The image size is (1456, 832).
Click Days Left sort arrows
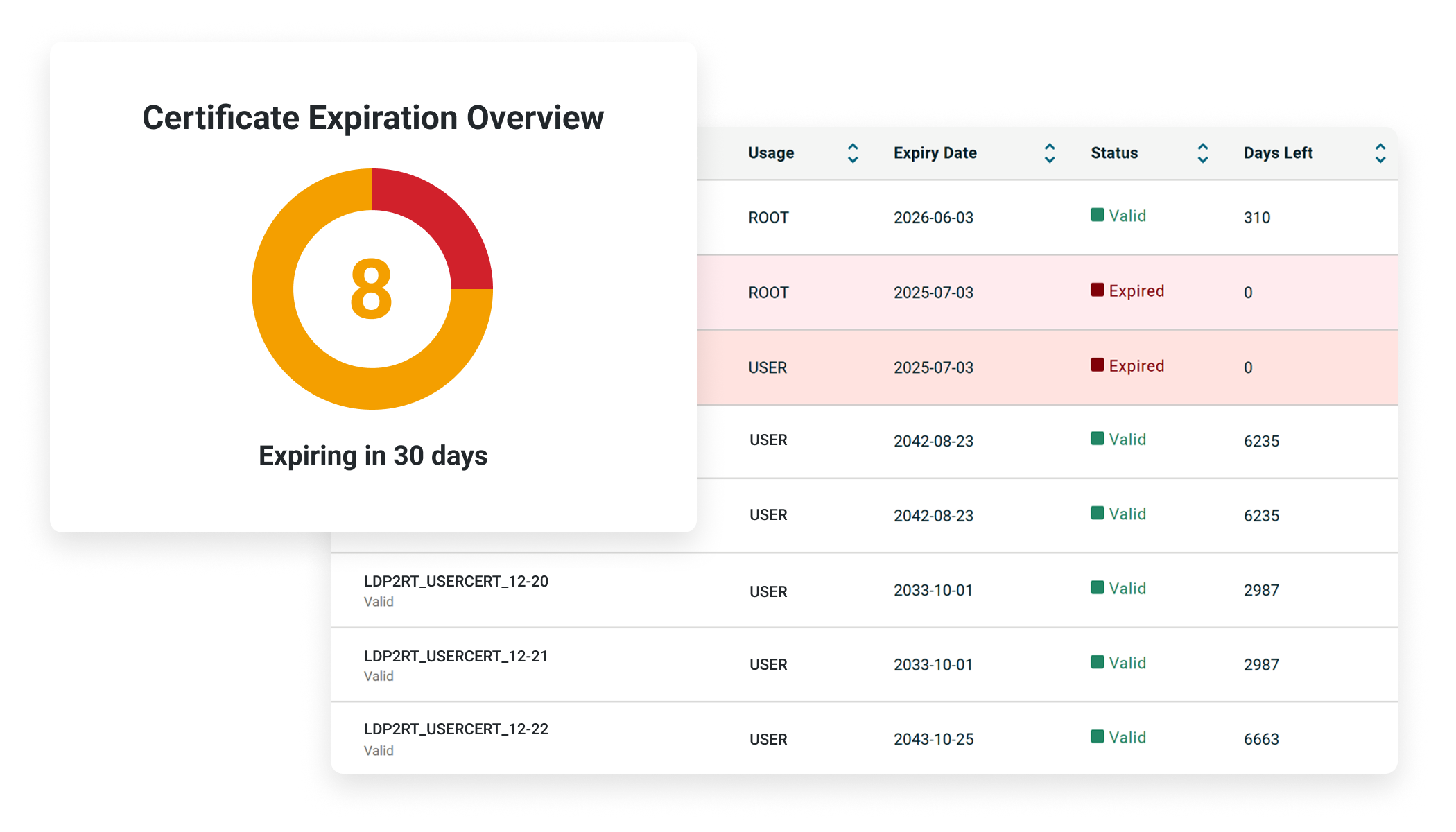pyautogui.click(x=1380, y=153)
